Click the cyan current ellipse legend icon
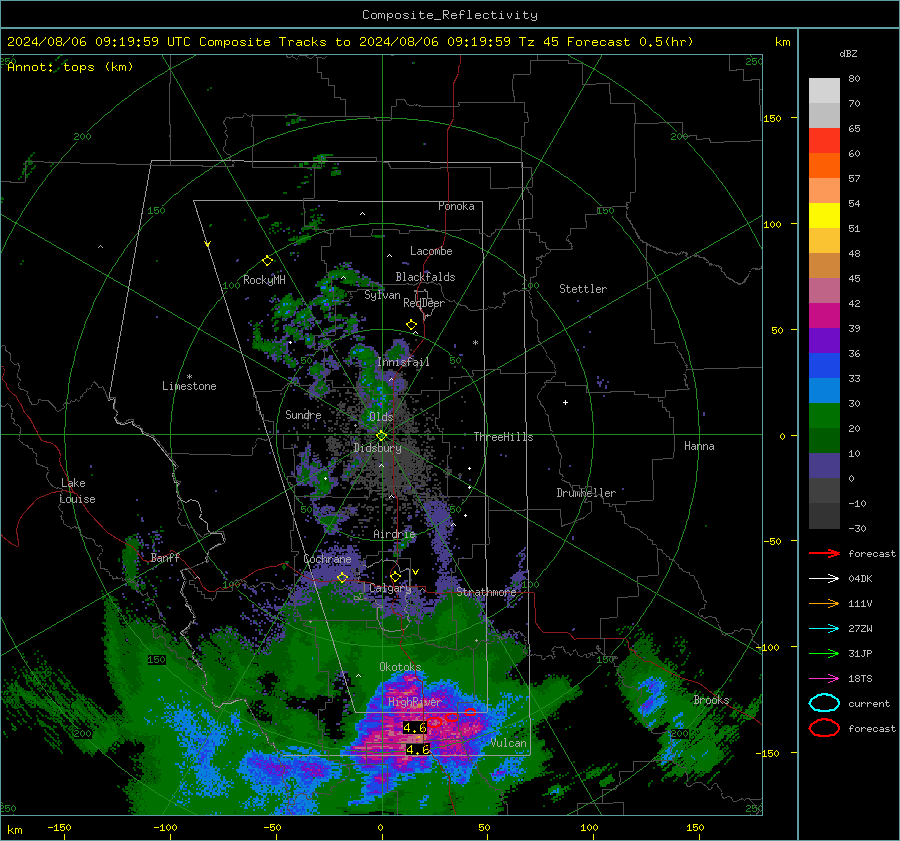900x841 pixels. (x=824, y=703)
